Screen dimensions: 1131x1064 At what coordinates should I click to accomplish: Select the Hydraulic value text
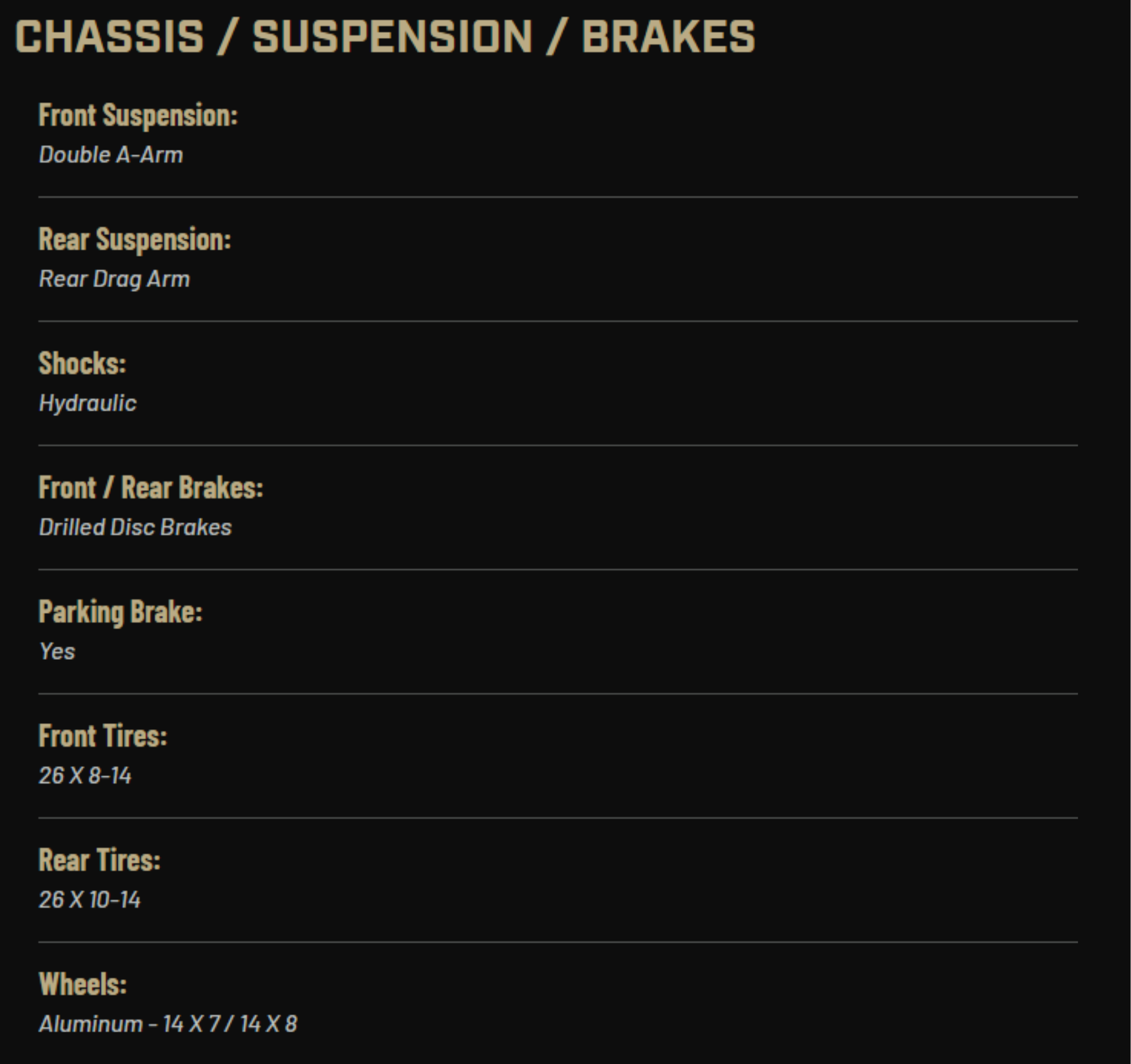tap(88, 403)
